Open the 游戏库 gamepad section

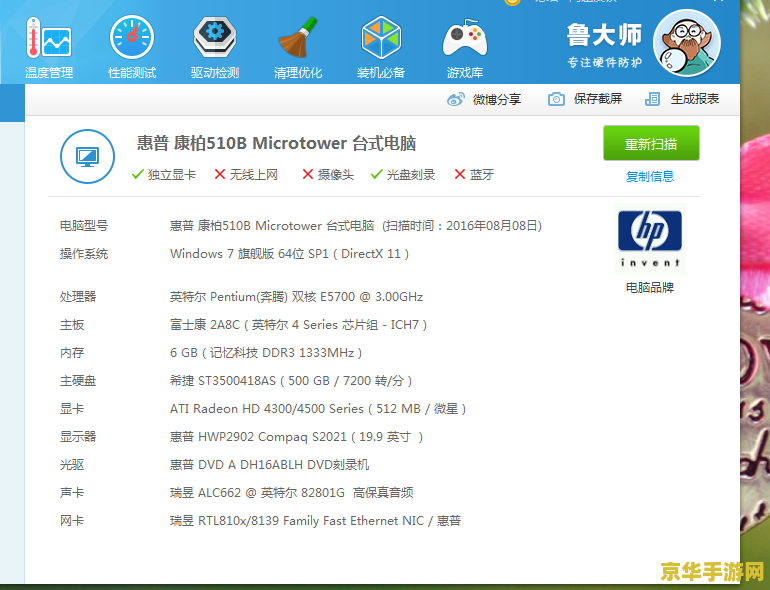(x=465, y=49)
